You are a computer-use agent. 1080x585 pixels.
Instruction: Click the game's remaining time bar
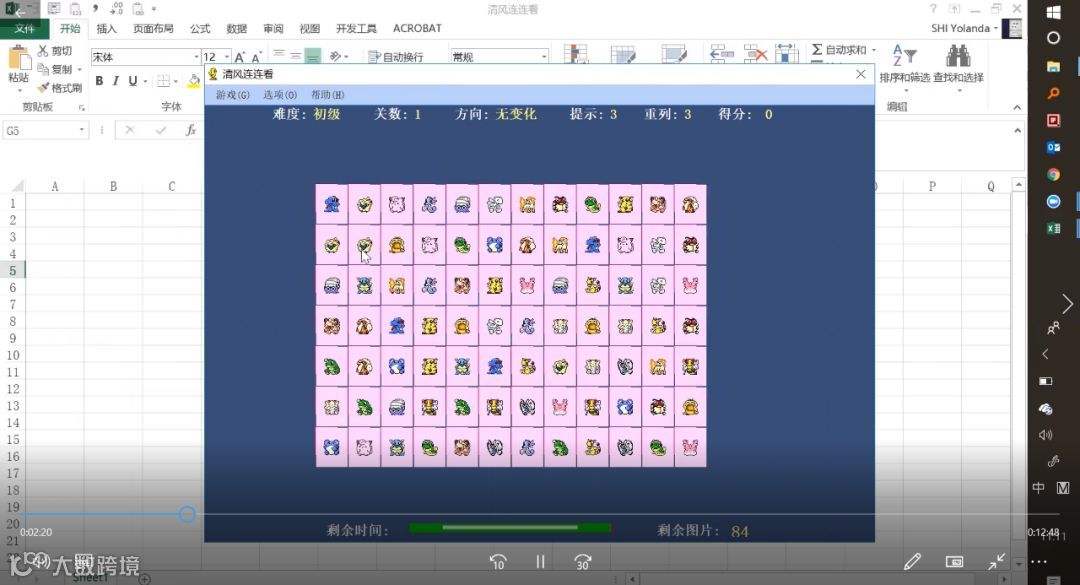click(510, 528)
